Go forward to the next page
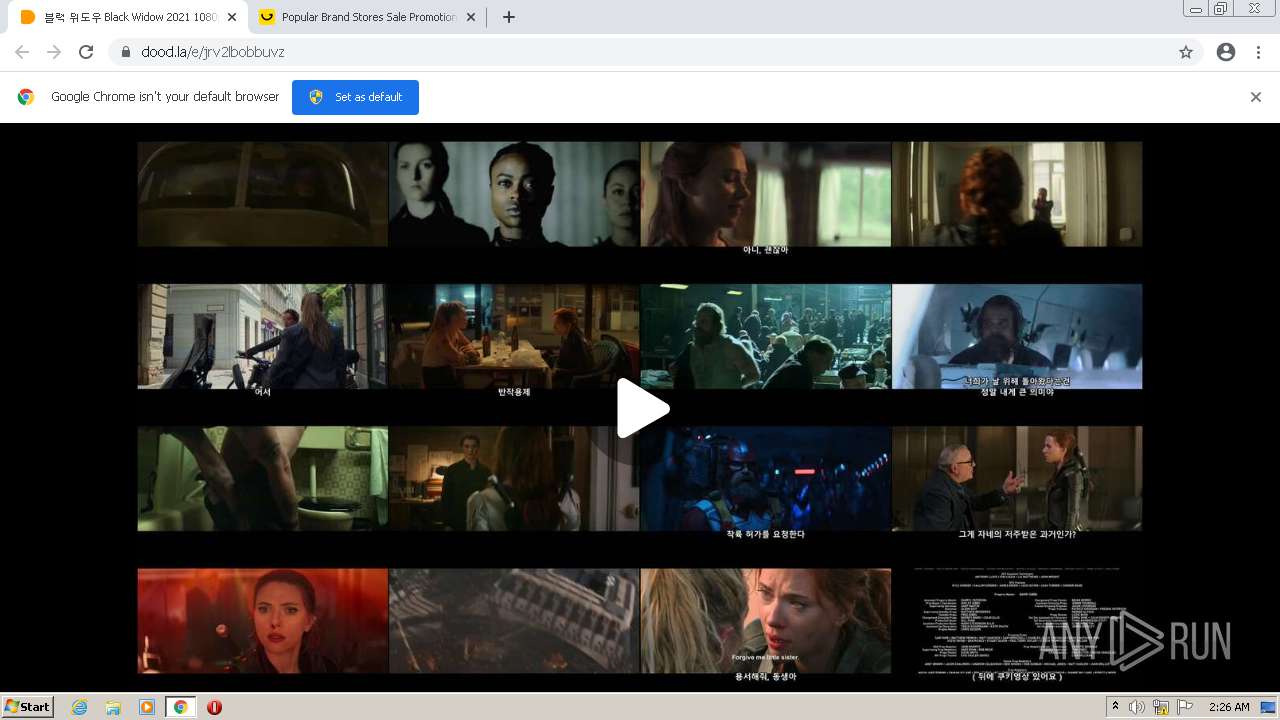The height and width of the screenshot is (720, 1280). (54, 52)
